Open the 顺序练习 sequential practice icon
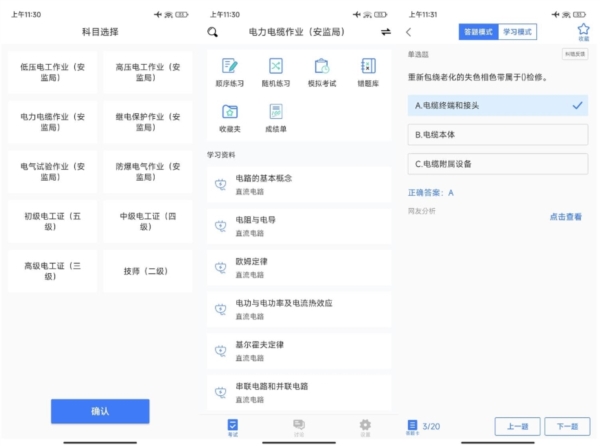 click(x=230, y=66)
